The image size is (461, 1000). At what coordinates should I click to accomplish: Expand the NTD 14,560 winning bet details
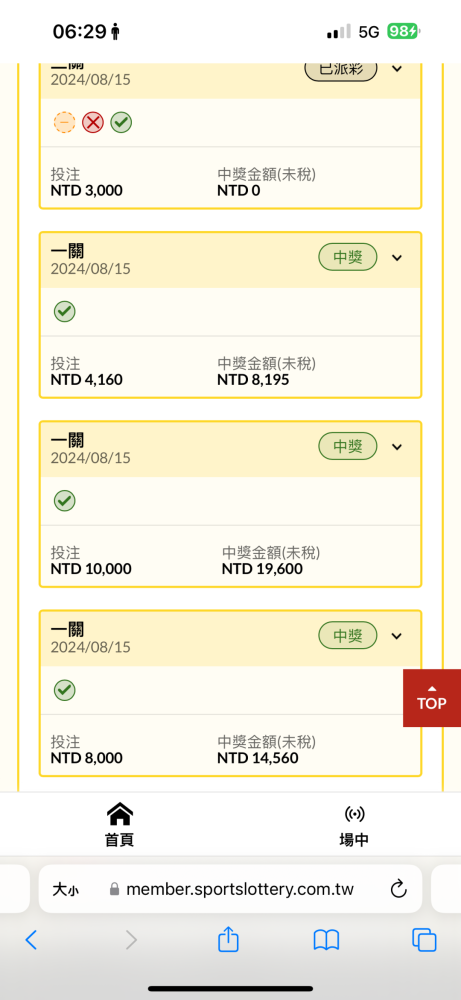pos(397,636)
